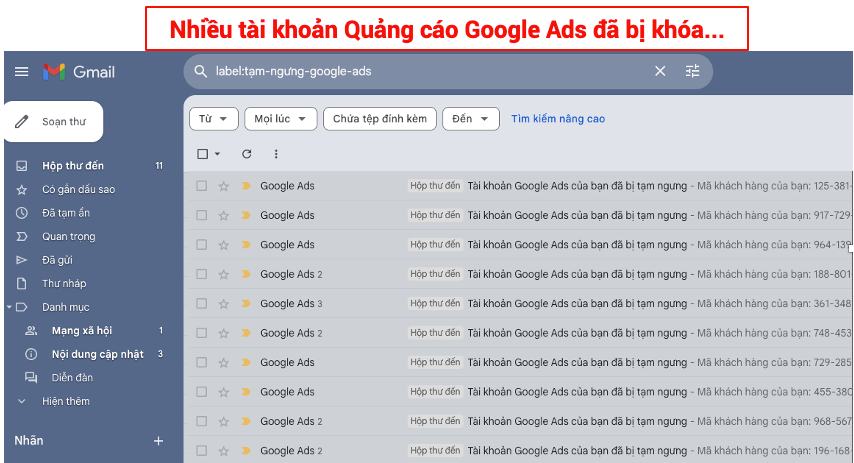Open the three-dot more options menu

click(276, 154)
